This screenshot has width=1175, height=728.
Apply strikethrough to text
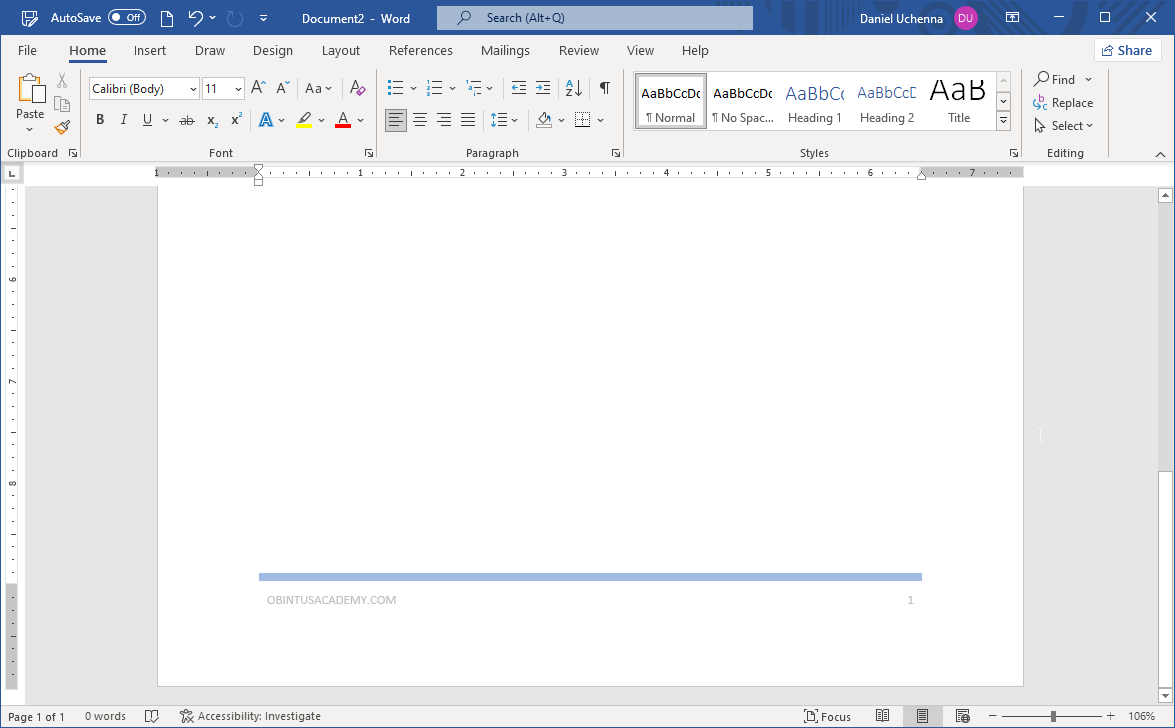[186, 119]
